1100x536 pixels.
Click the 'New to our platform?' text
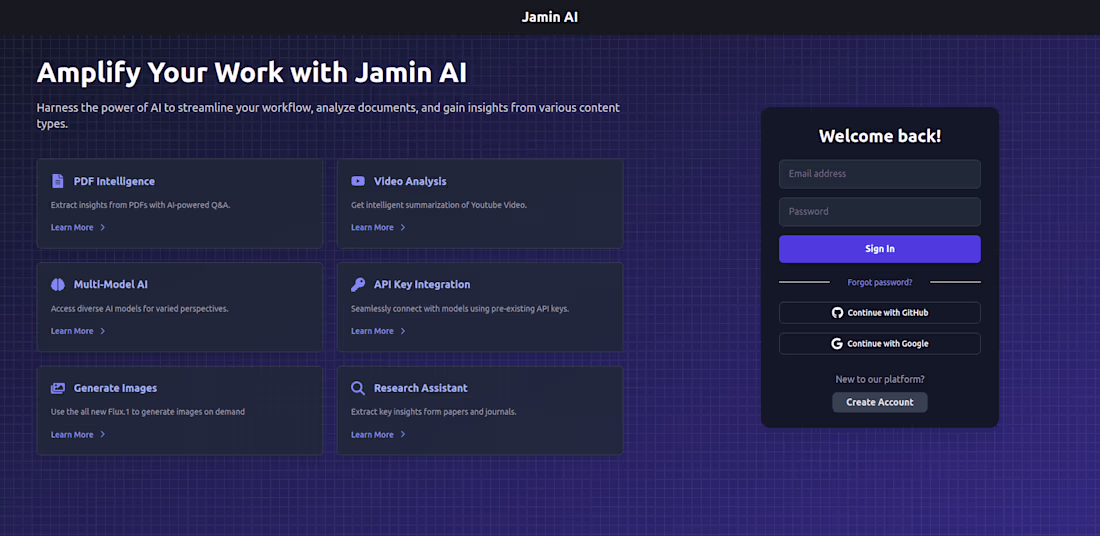[880, 379]
